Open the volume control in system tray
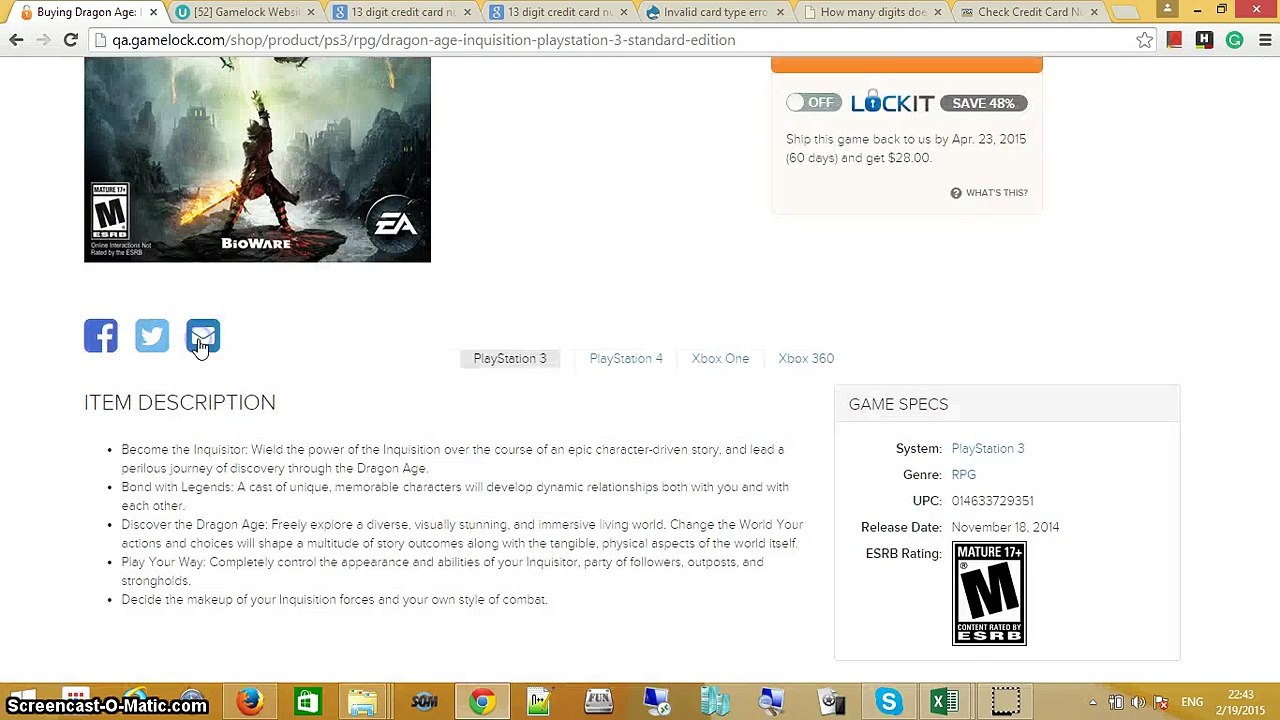Screen dimensions: 1280x720 pos(1138,702)
